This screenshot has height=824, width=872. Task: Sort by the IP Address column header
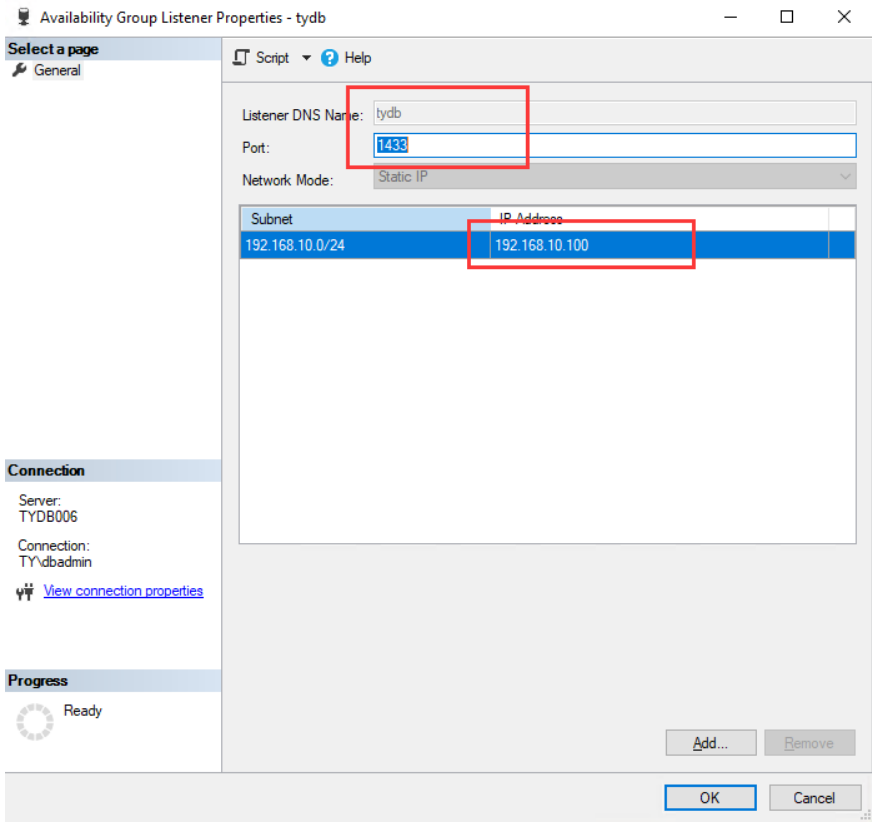[x=659, y=219]
